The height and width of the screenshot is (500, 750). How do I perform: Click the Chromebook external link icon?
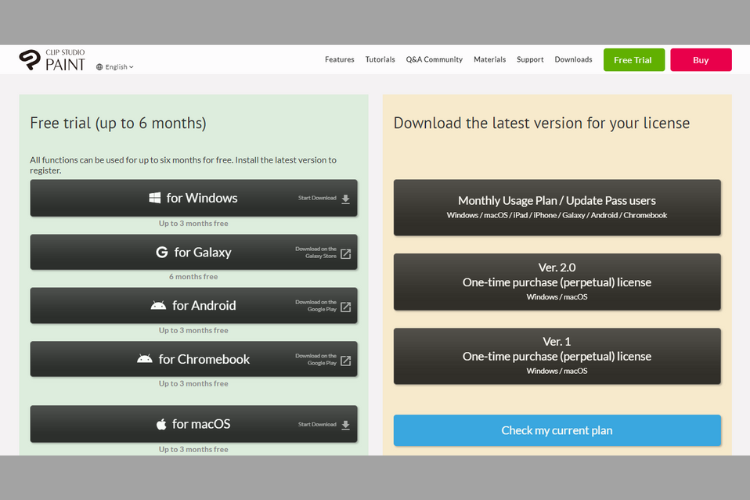click(x=346, y=360)
